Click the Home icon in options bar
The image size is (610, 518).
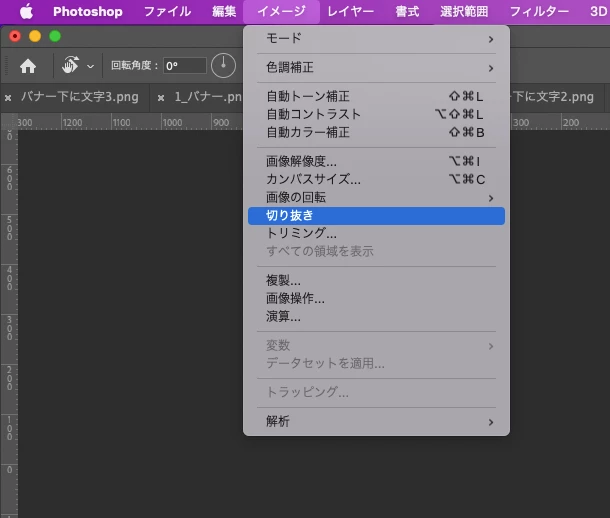tap(28, 66)
